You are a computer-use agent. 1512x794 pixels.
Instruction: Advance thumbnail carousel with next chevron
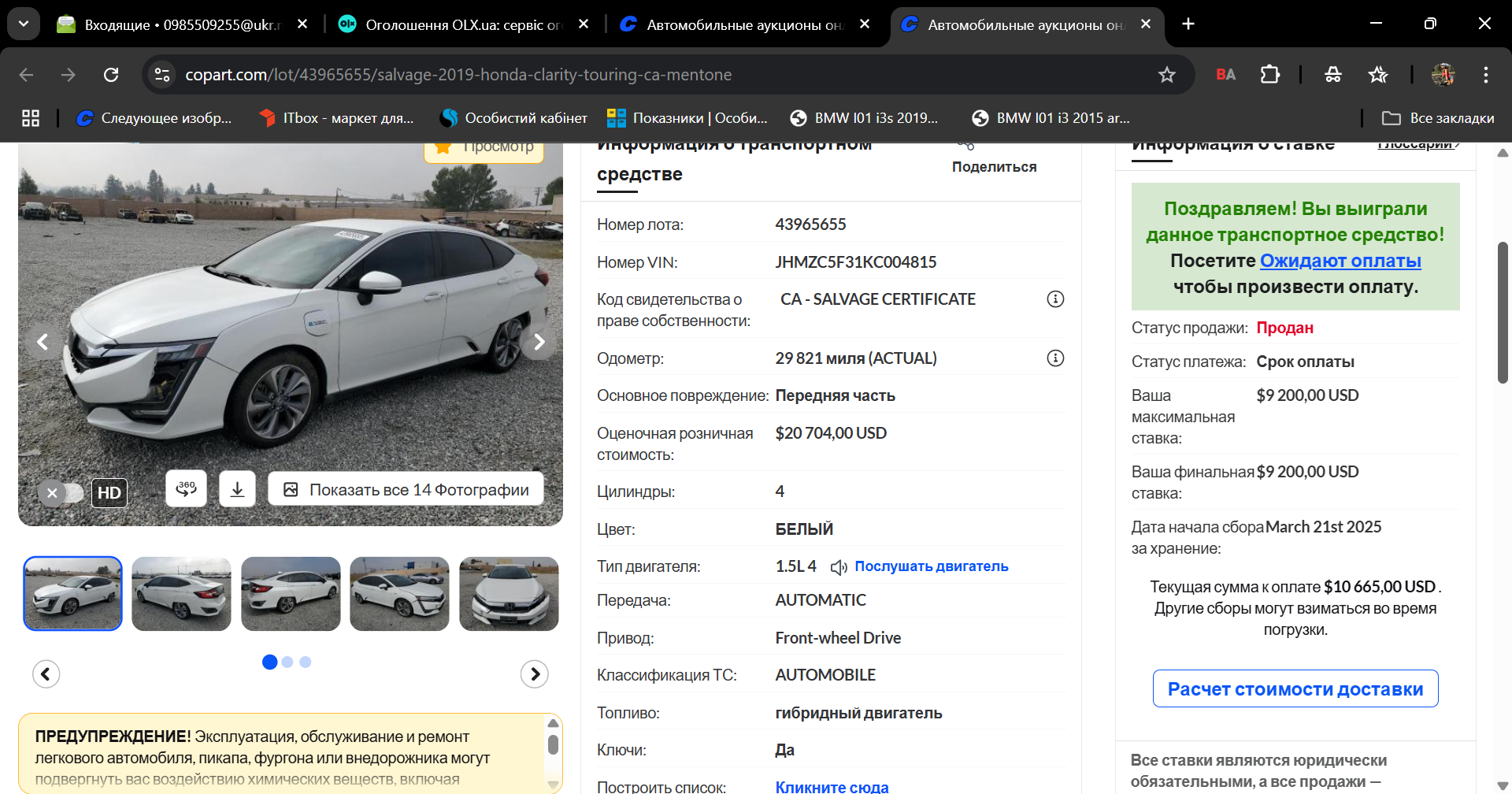[x=535, y=674]
